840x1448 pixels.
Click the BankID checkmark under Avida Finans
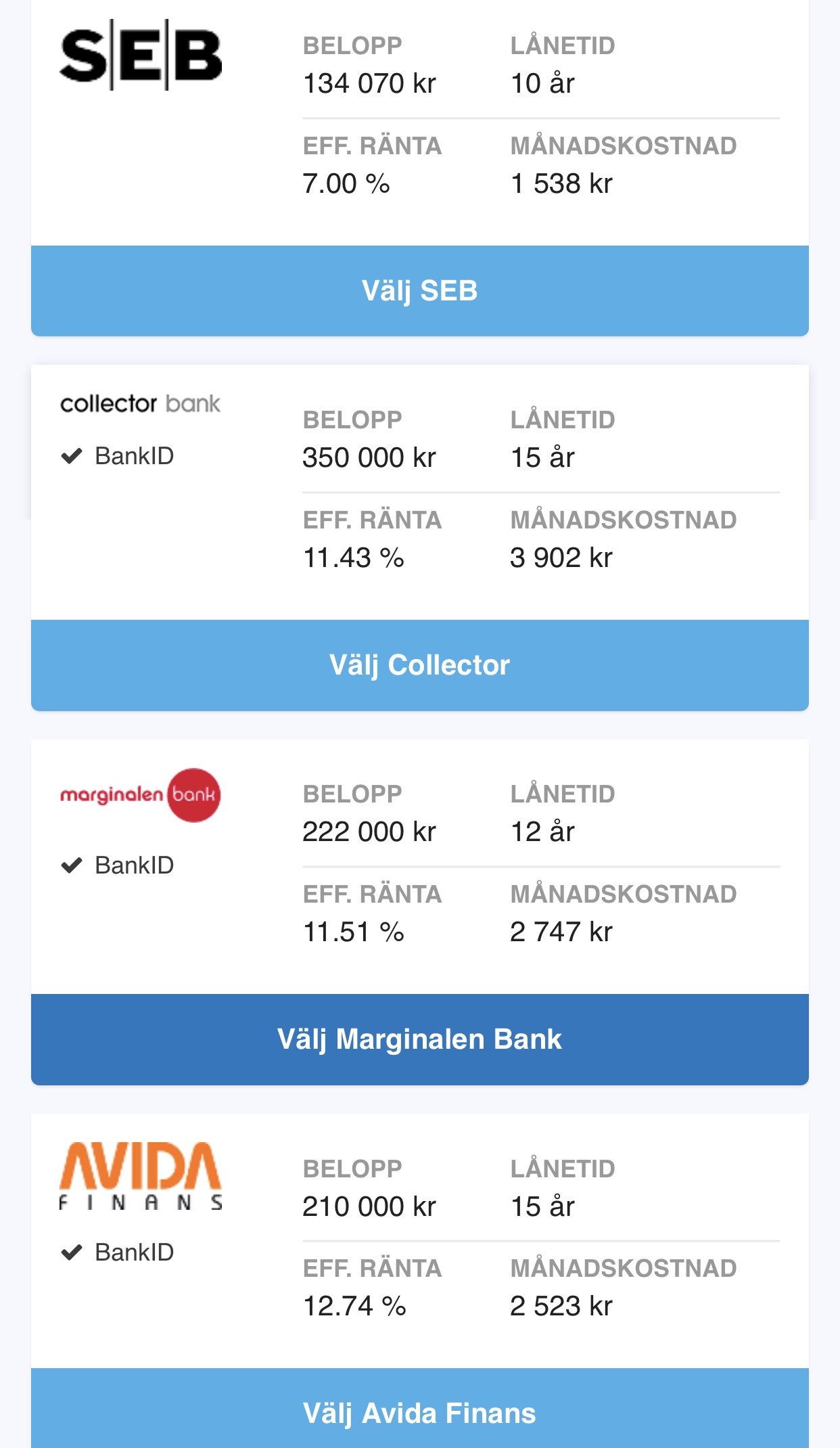72,1252
